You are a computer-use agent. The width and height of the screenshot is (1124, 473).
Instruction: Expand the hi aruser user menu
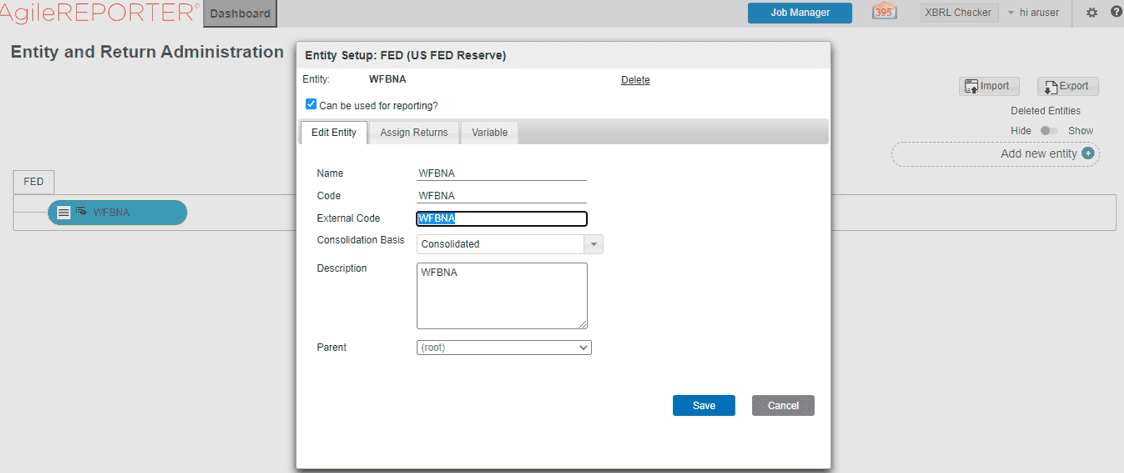pyautogui.click(x=1033, y=13)
